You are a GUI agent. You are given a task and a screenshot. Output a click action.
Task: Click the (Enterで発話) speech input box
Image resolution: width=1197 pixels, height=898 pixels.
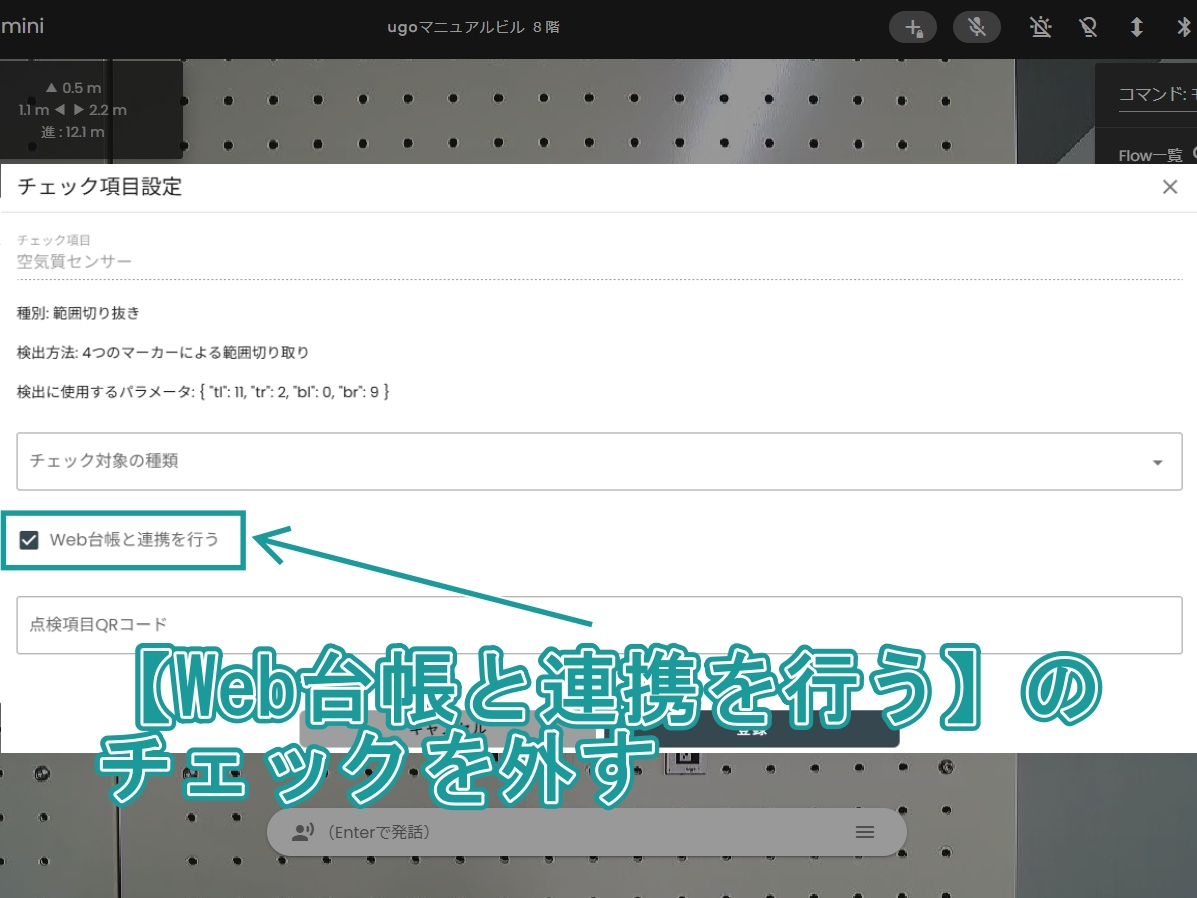[586, 832]
